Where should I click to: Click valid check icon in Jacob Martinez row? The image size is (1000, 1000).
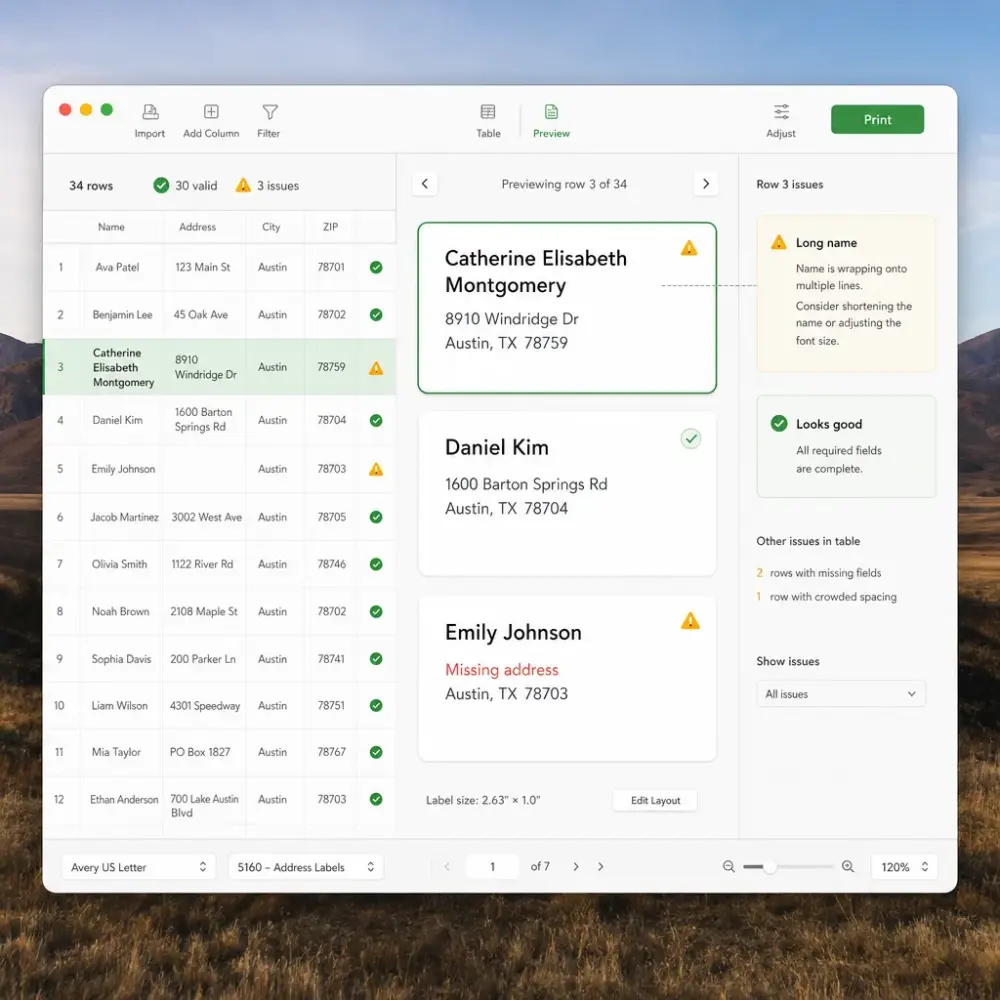(376, 517)
